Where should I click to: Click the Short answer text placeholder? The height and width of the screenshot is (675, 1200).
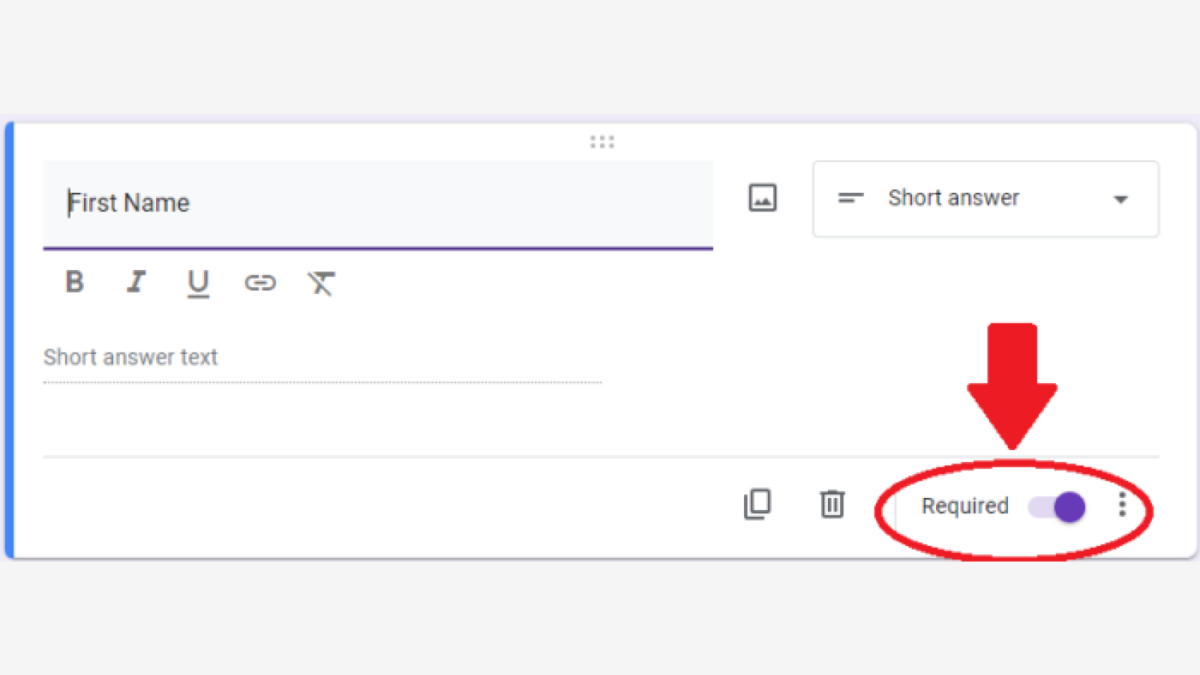pos(131,357)
